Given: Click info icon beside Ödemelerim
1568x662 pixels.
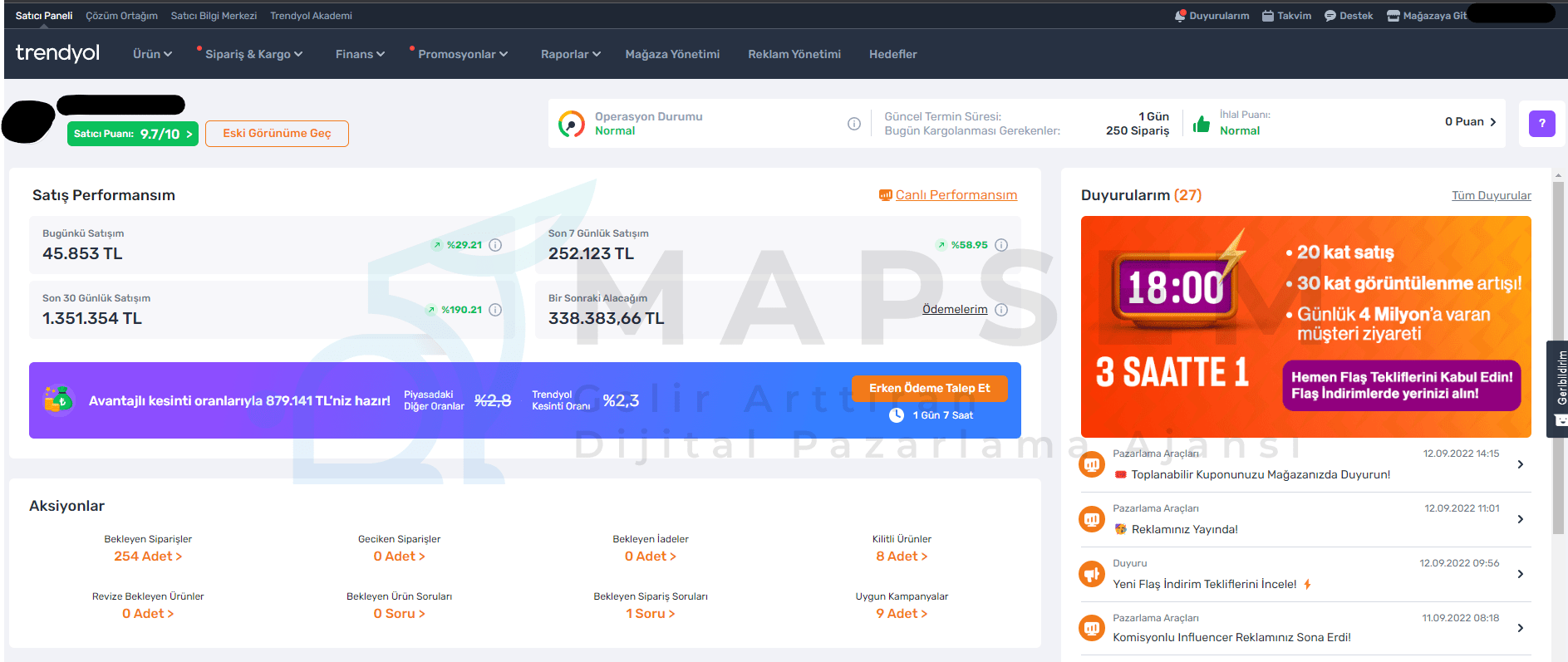Looking at the screenshot, I should pyautogui.click(x=1001, y=310).
